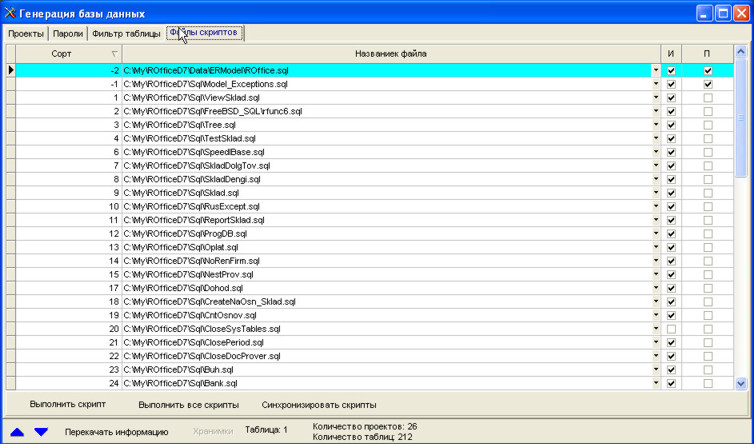Click the app icon in title bar

point(10,14)
